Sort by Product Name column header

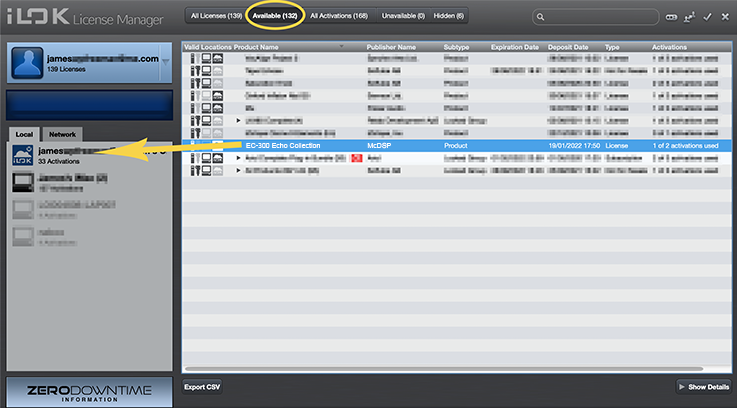click(x=256, y=47)
